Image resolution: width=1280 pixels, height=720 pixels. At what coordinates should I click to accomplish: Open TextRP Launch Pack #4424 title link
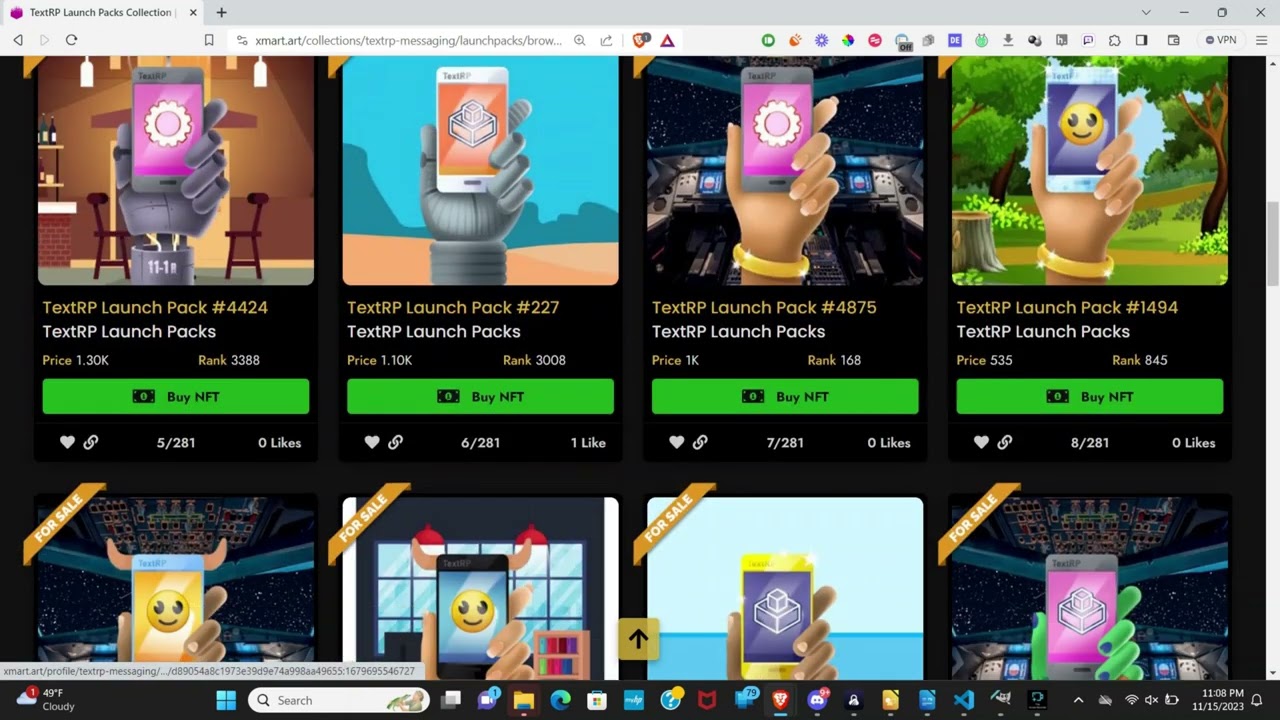pos(155,307)
